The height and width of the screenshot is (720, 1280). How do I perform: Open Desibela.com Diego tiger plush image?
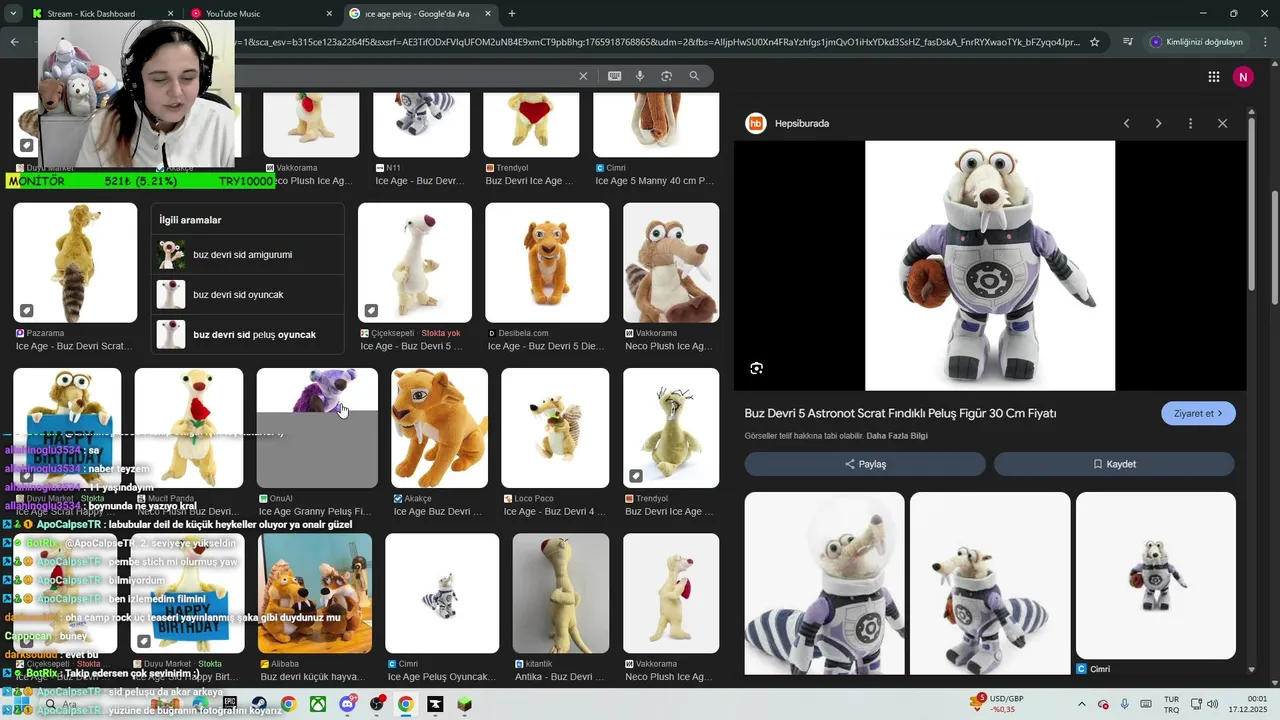[547, 262]
